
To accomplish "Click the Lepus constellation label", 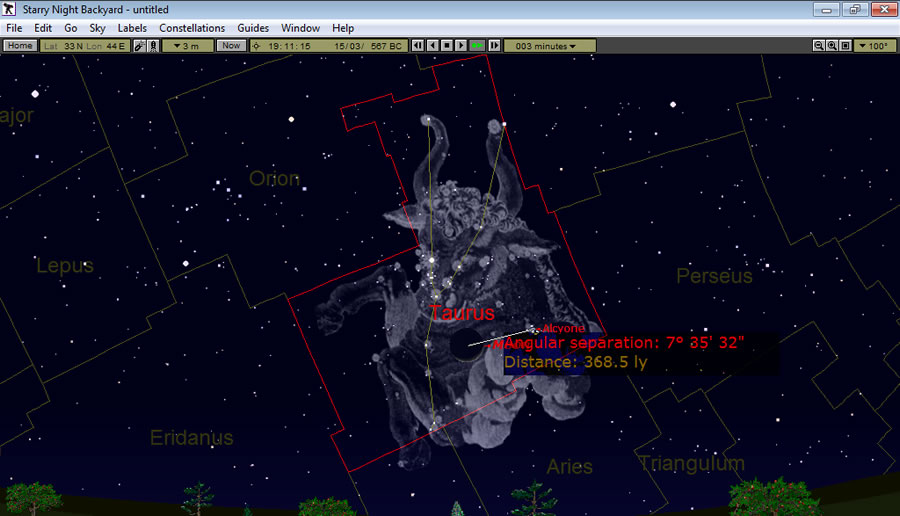I will tap(65, 266).
